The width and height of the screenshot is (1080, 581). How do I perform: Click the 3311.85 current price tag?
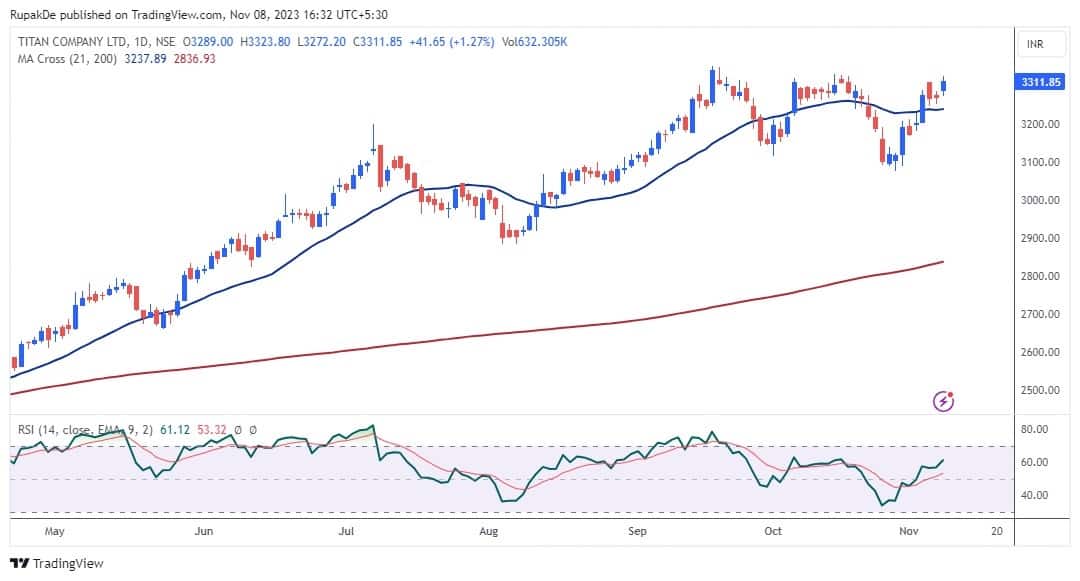coord(1040,82)
